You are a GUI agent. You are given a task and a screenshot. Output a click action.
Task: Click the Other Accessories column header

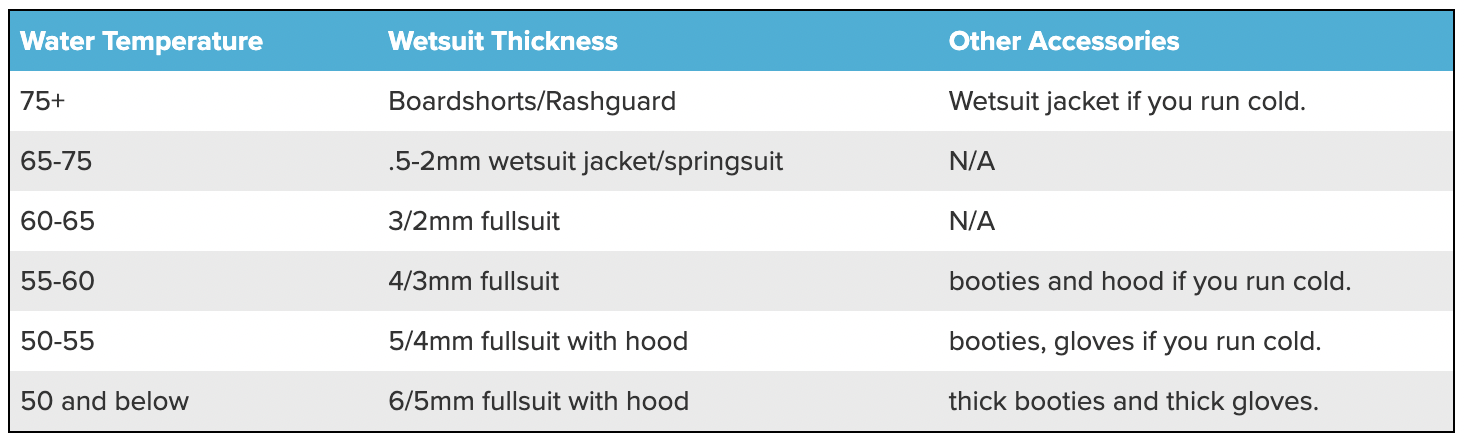[1063, 42]
